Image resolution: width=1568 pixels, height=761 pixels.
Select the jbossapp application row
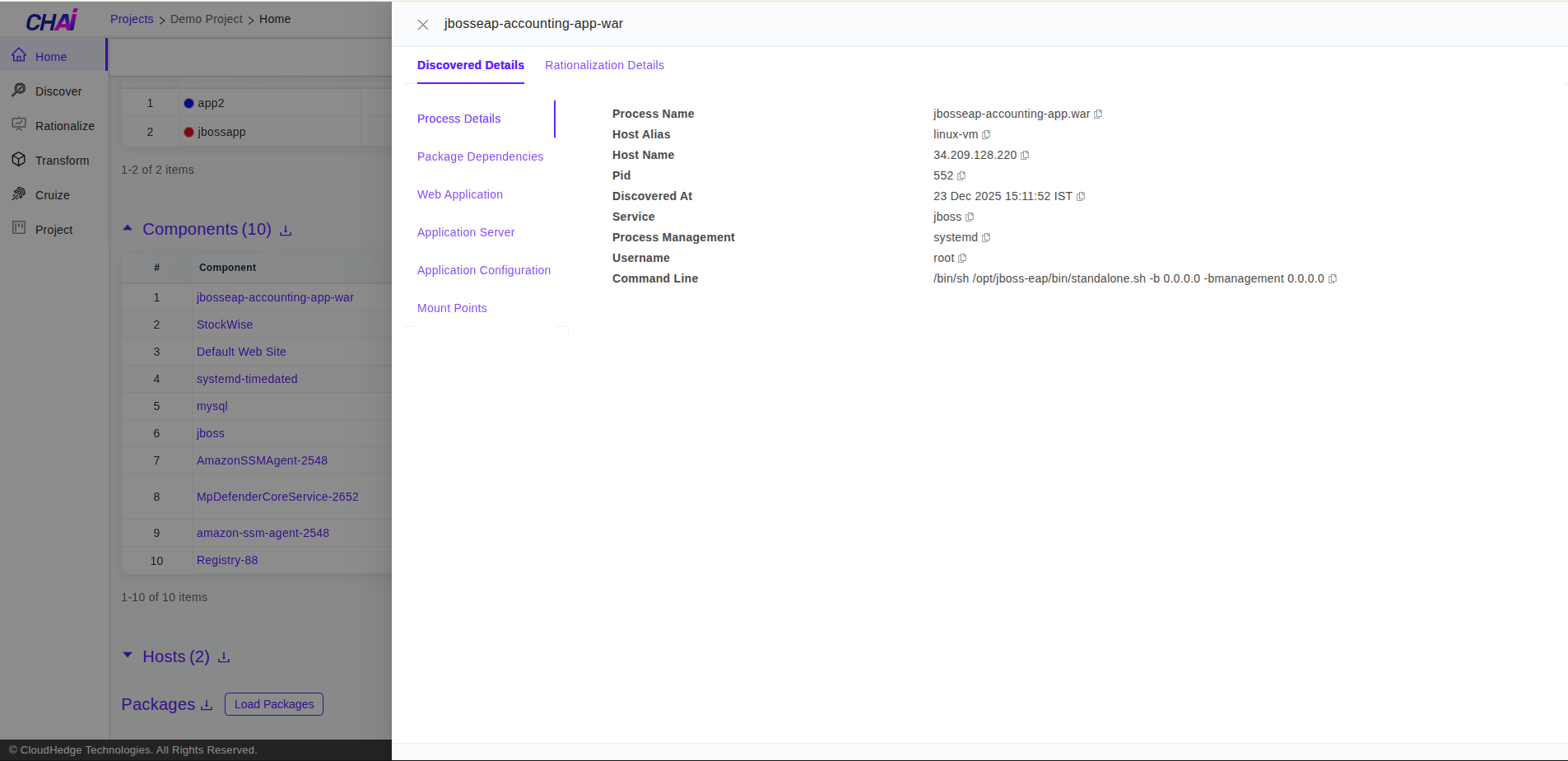point(257,132)
